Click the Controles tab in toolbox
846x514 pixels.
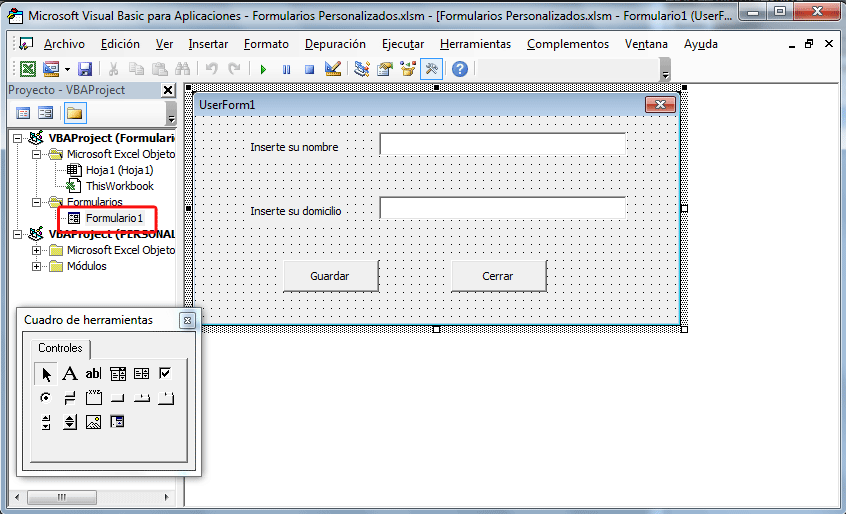click(x=60, y=348)
